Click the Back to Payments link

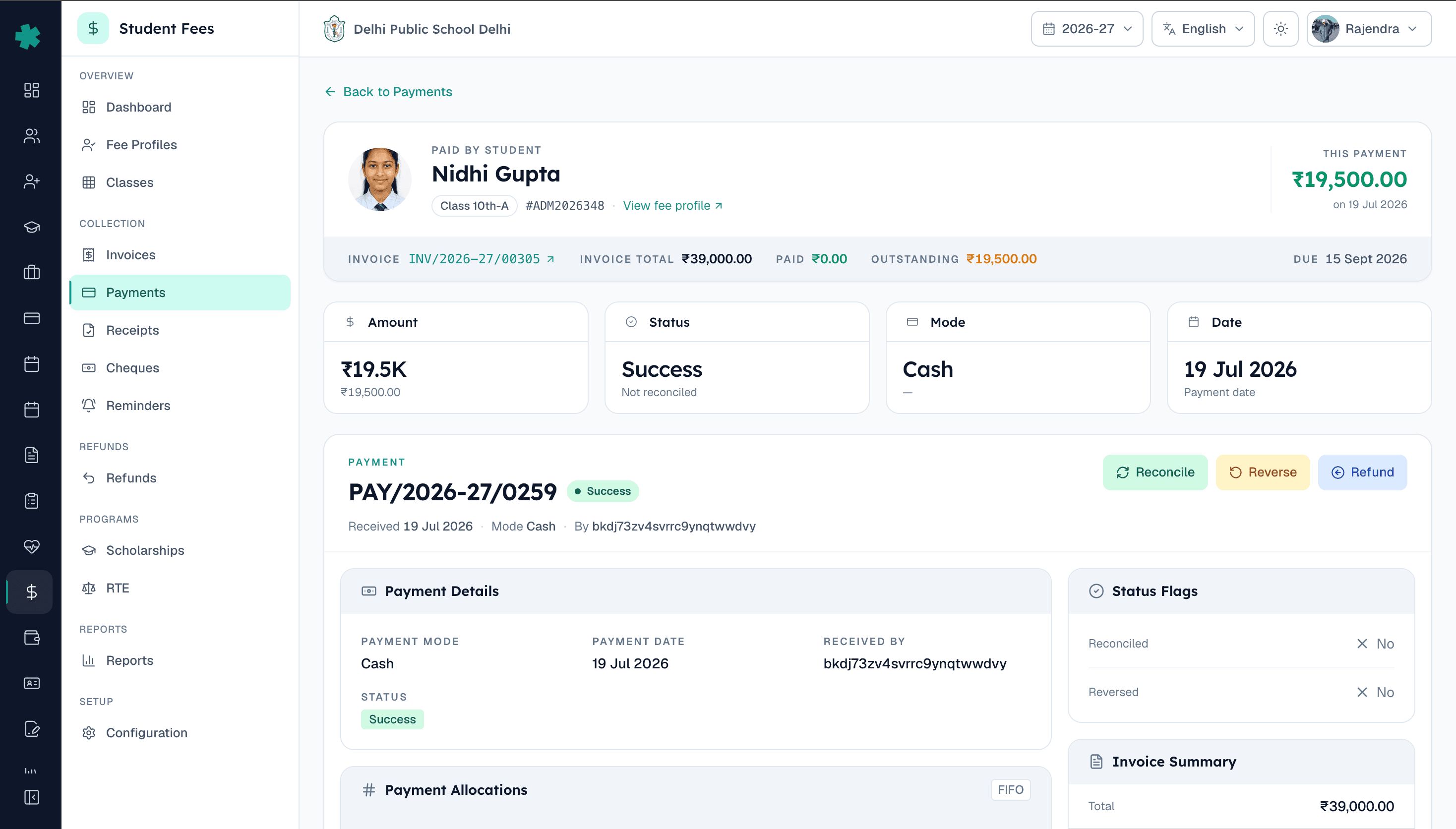click(x=388, y=92)
